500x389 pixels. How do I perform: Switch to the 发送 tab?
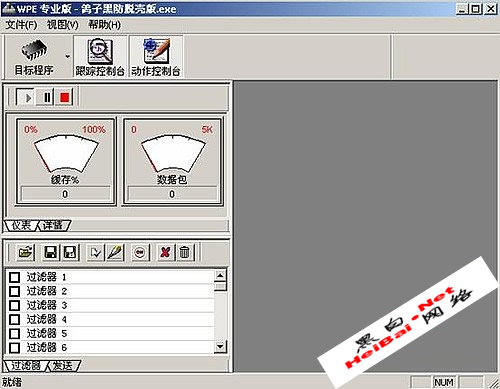(63, 366)
